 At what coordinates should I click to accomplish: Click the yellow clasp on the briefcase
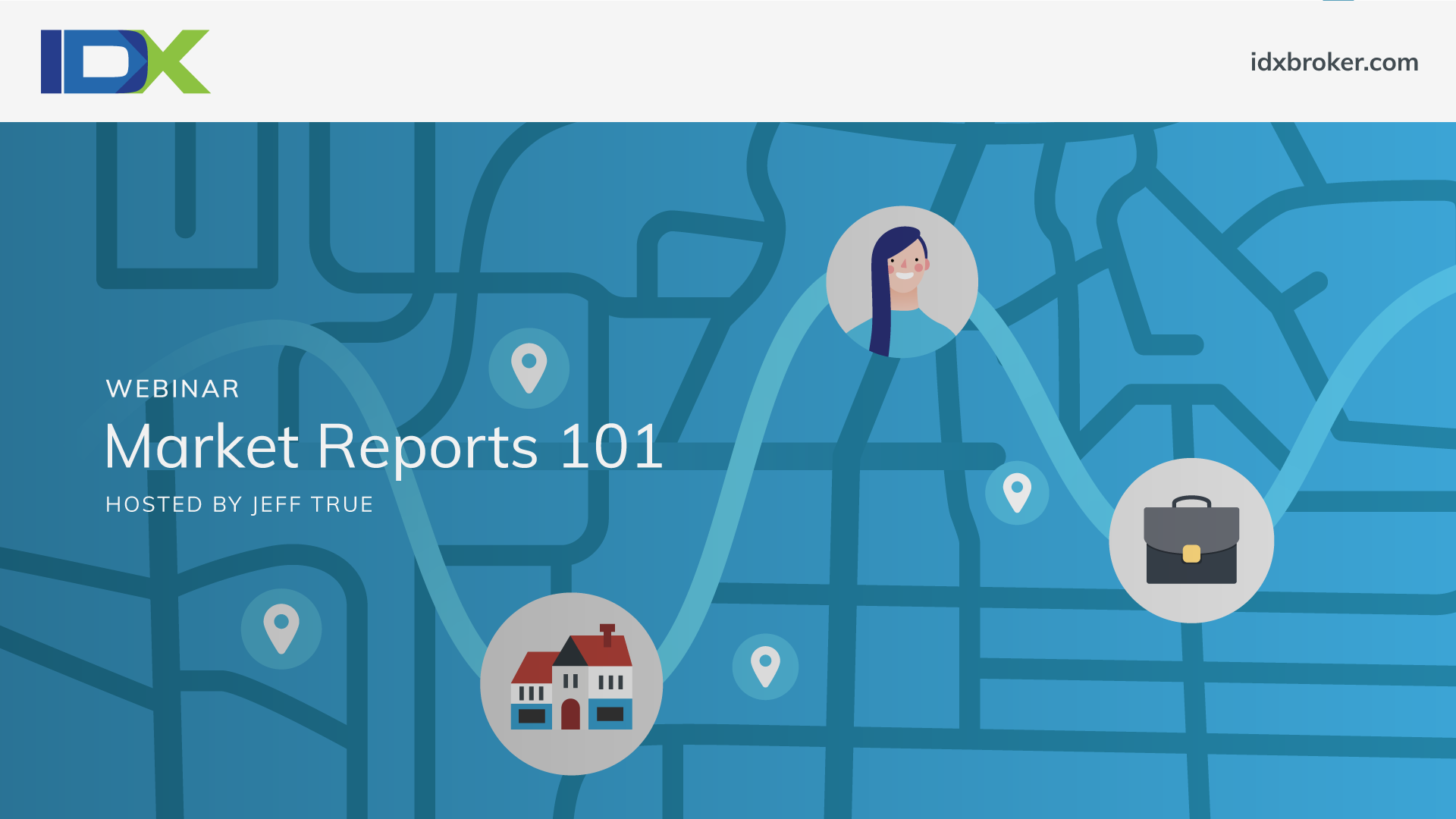pos(1191,554)
